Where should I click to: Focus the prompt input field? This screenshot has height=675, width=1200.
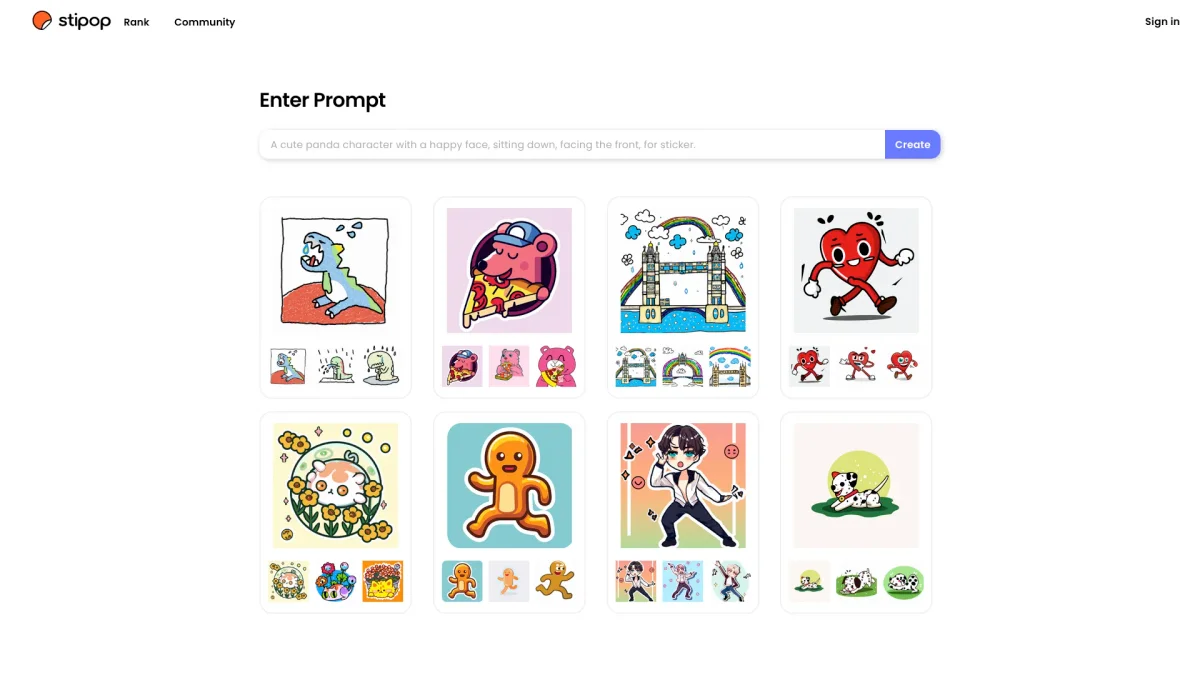(572, 145)
